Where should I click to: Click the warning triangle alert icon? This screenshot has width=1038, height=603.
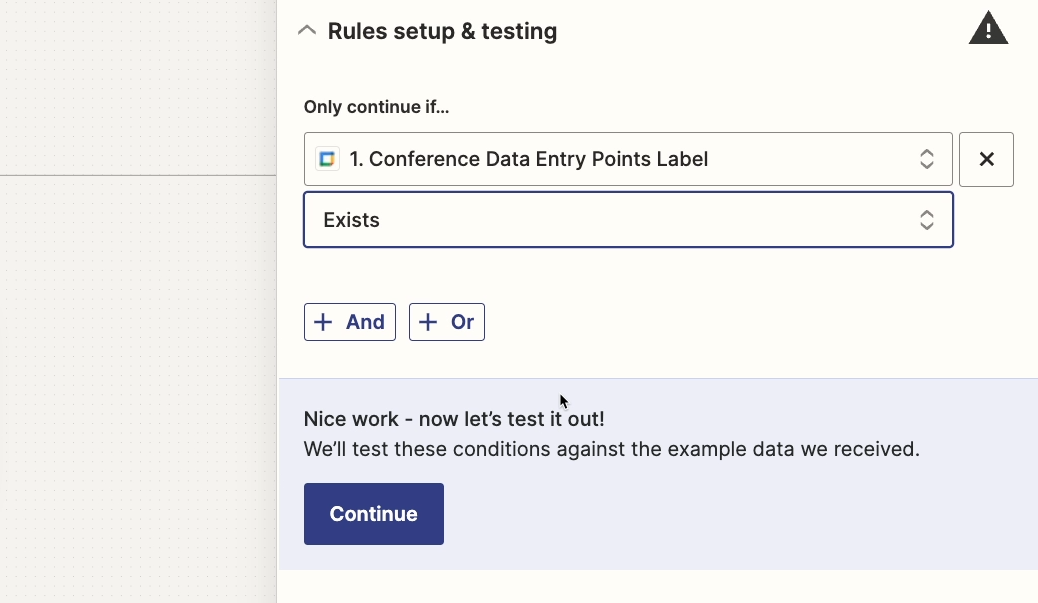click(x=988, y=28)
